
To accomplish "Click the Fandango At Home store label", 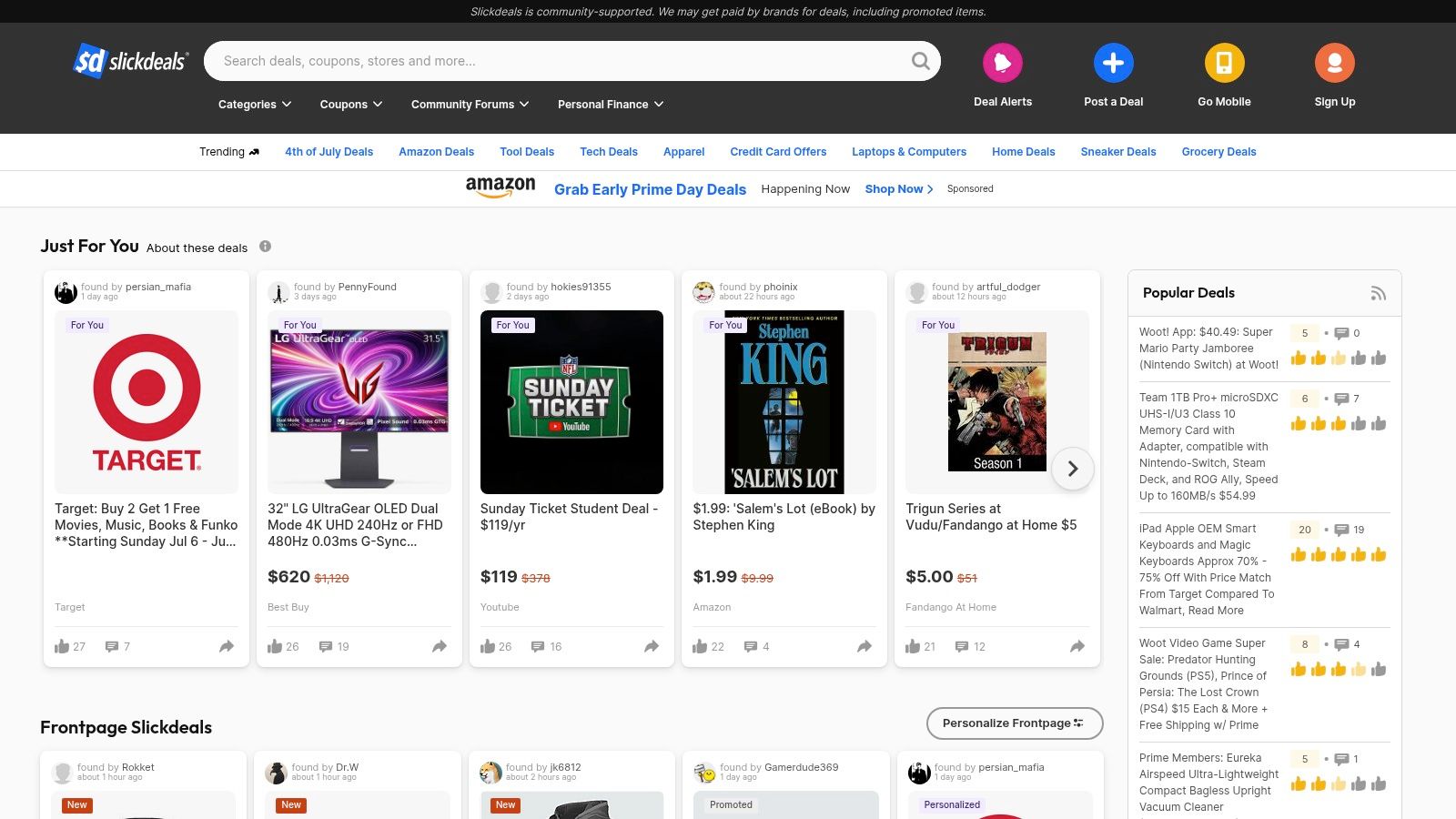I will click(951, 607).
